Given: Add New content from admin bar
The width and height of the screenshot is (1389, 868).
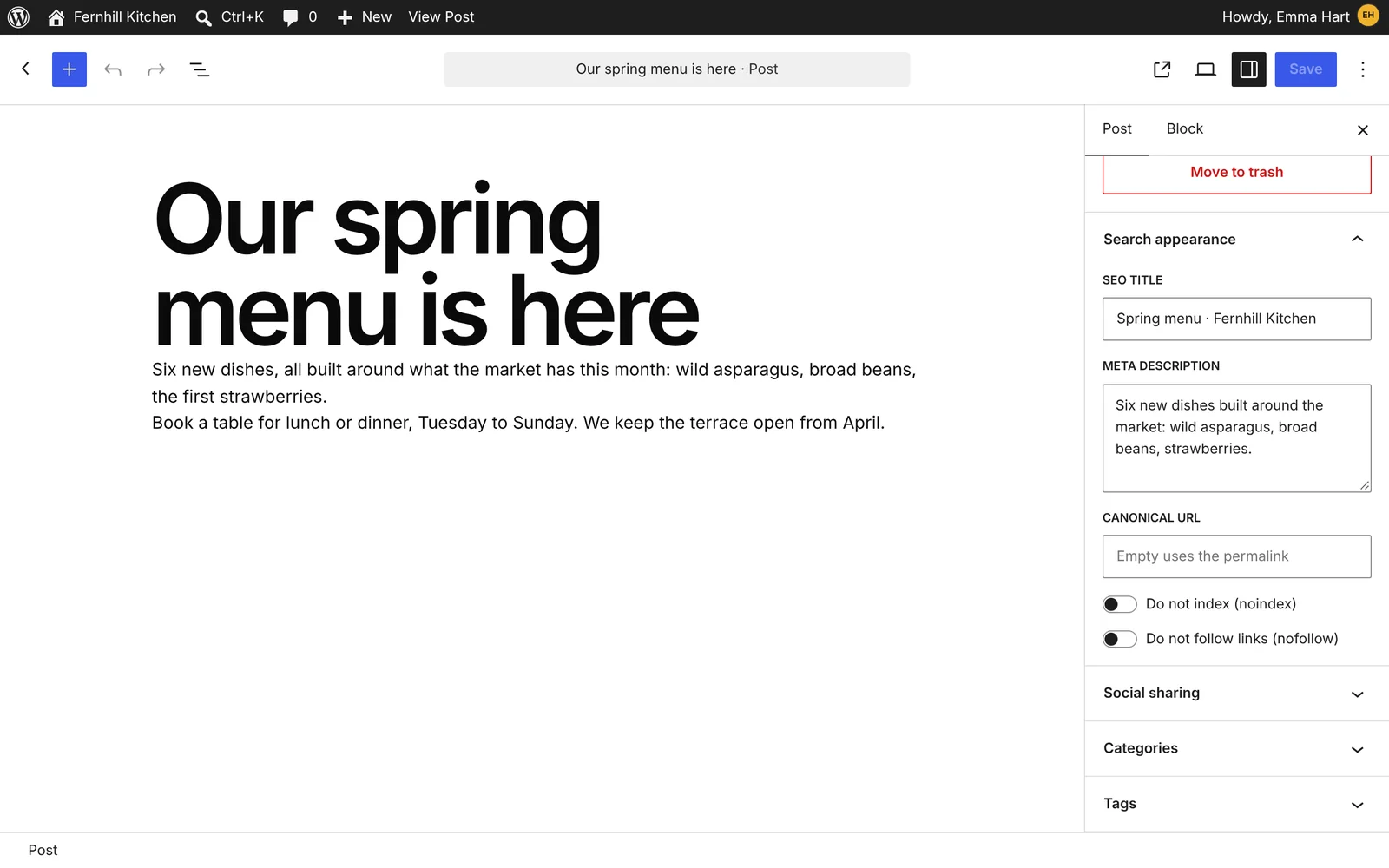Looking at the screenshot, I should click(364, 17).
